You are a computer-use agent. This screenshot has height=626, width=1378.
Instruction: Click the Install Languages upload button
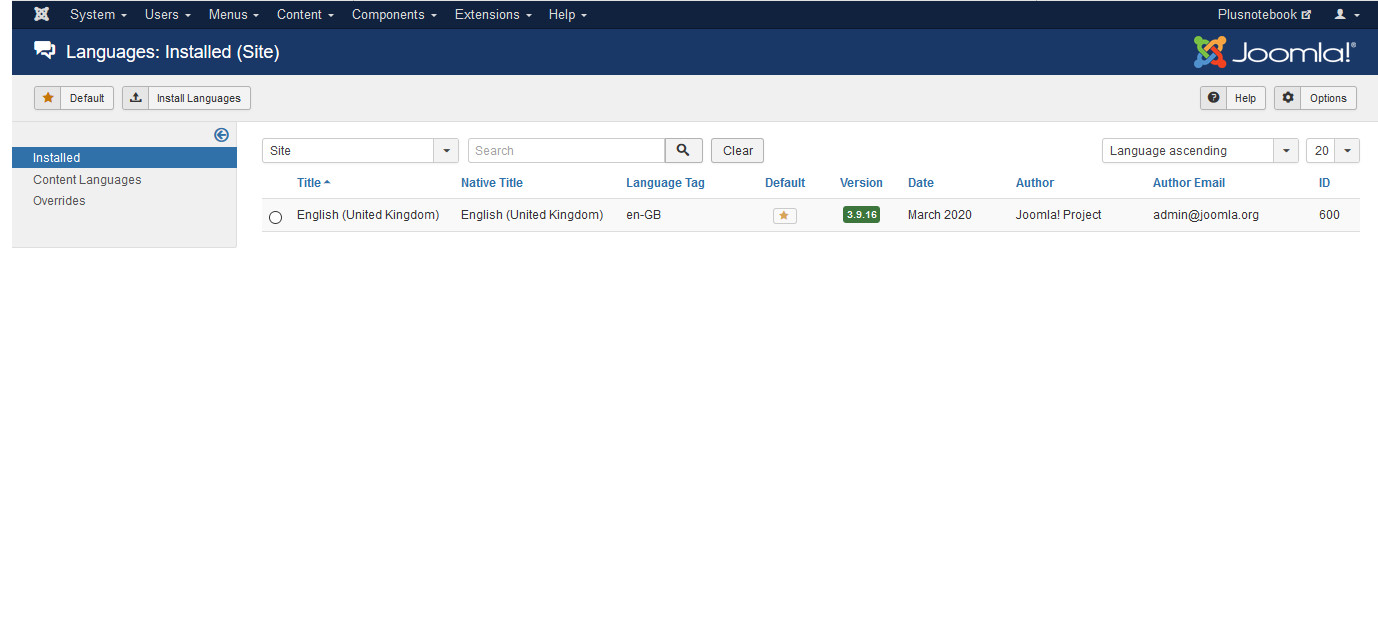(x=186, y=98)
